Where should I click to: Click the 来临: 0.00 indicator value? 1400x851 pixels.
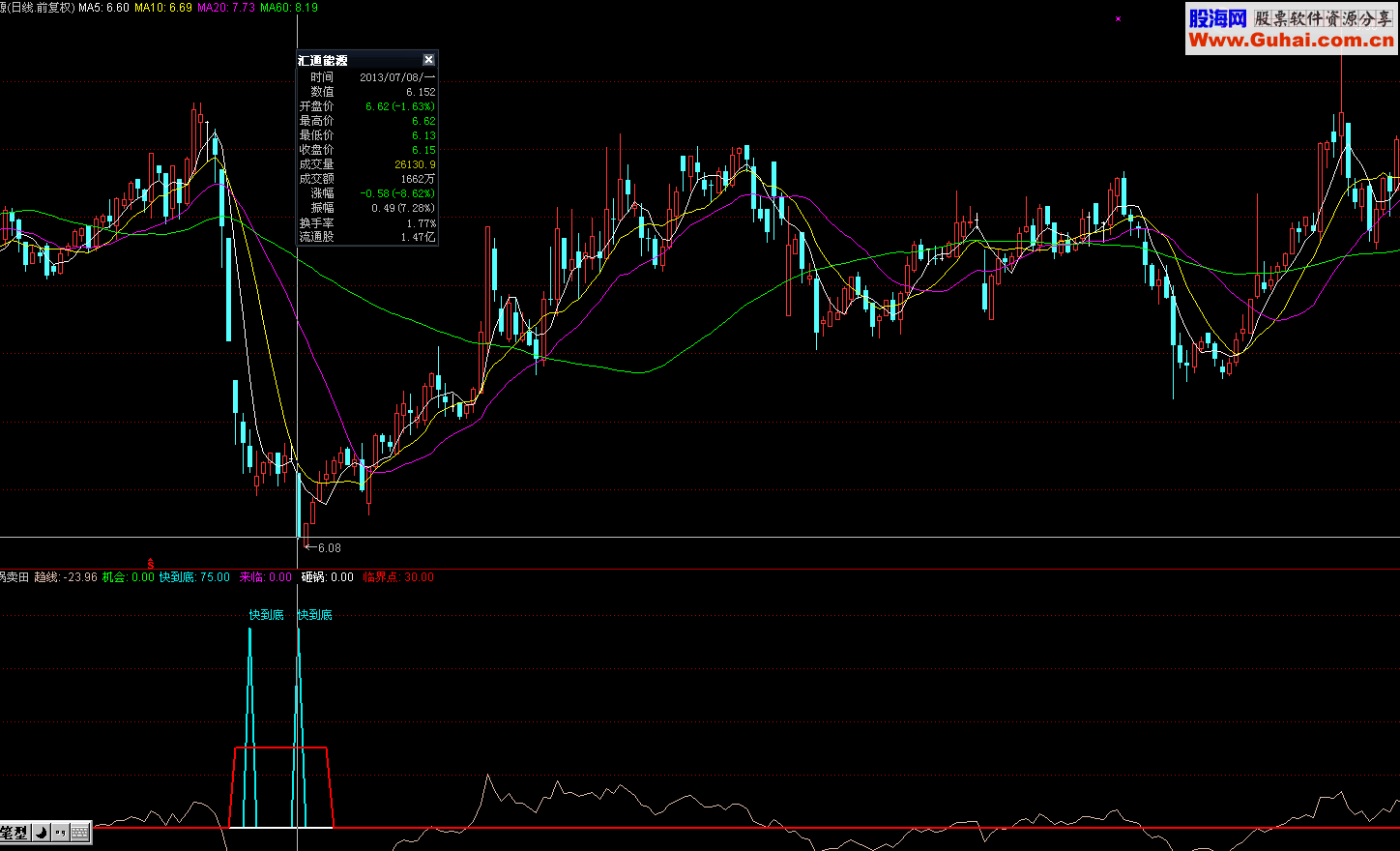coord(266,577)
